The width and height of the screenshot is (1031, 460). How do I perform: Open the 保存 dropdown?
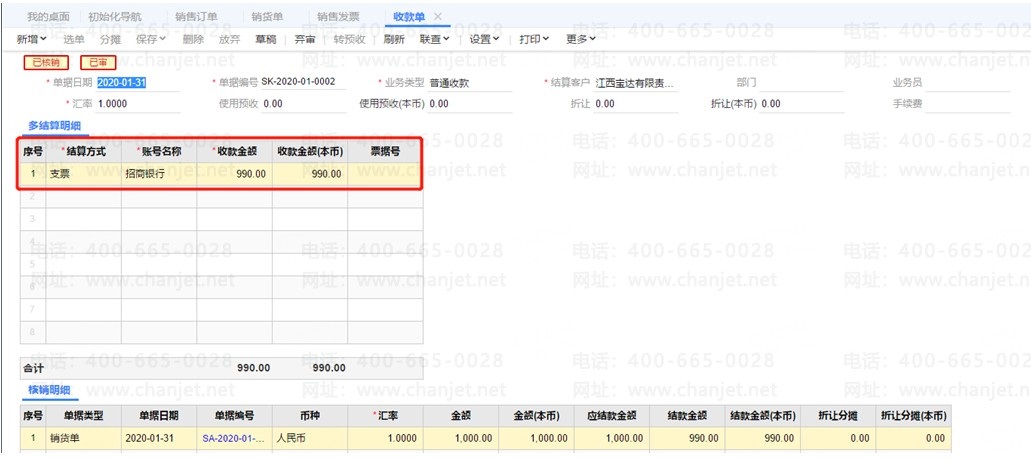pyautogui.click(x=151, y=39)
